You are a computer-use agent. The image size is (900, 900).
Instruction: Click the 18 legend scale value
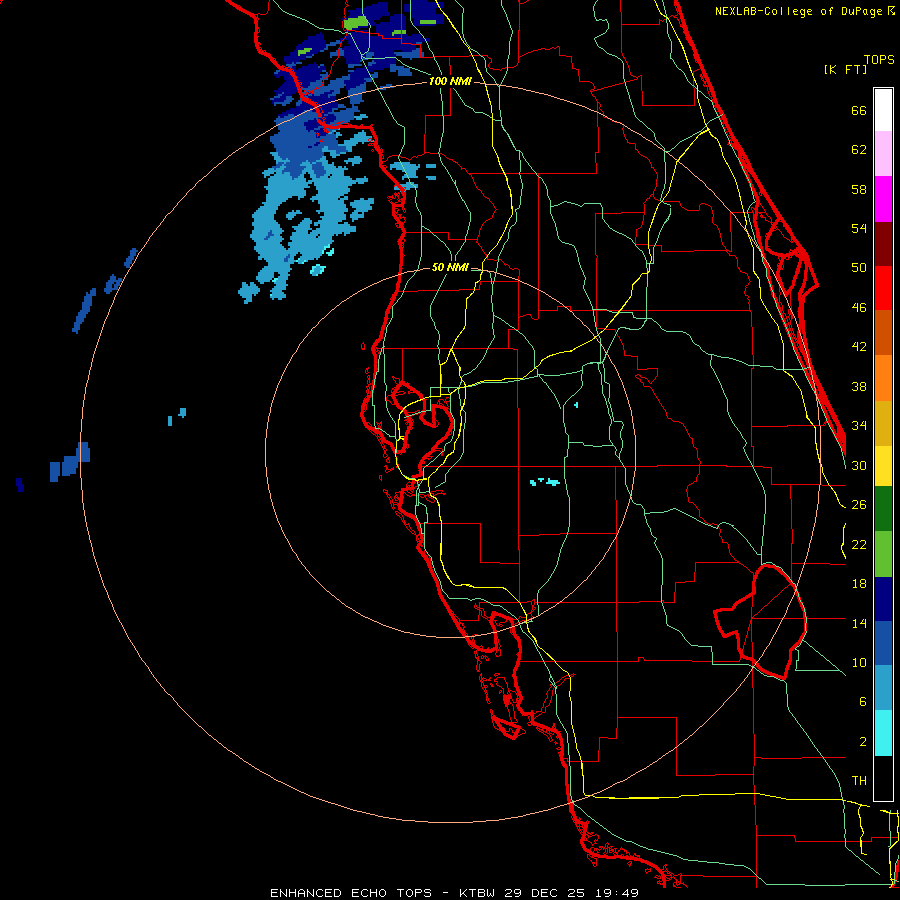pos(859,584)
